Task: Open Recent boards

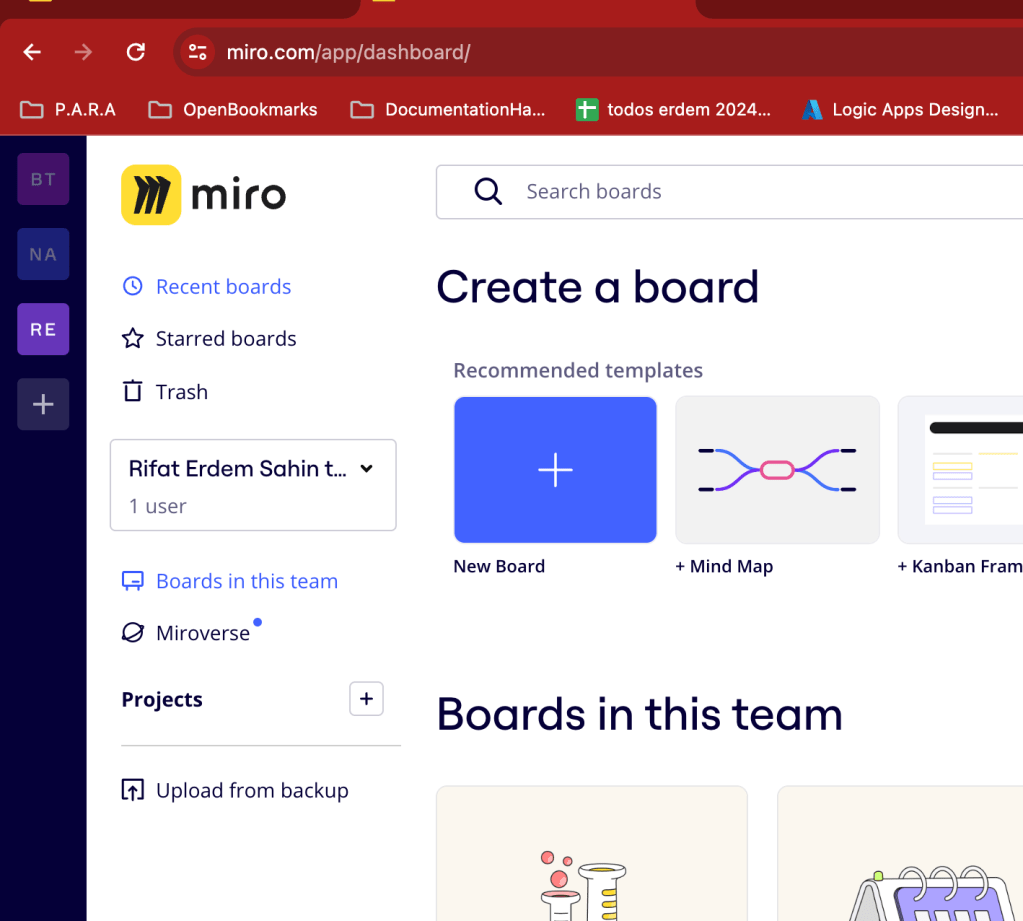Action: (x=207, y=286)
